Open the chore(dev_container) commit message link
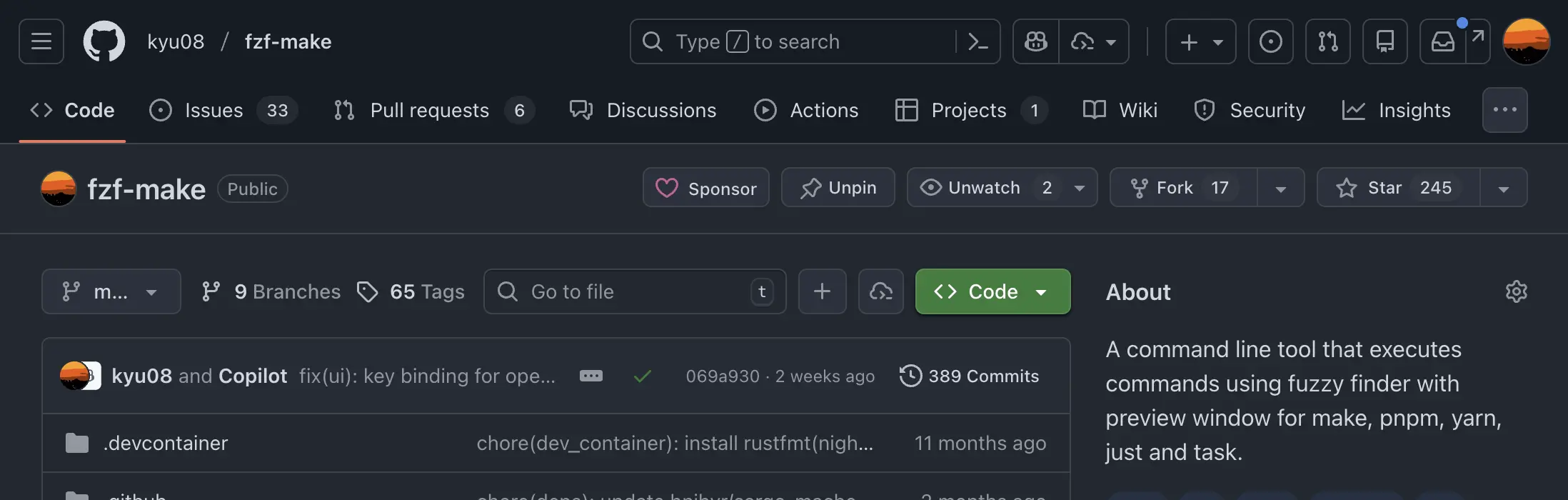This screenshot has height=500, width=1568. point(675,443)
